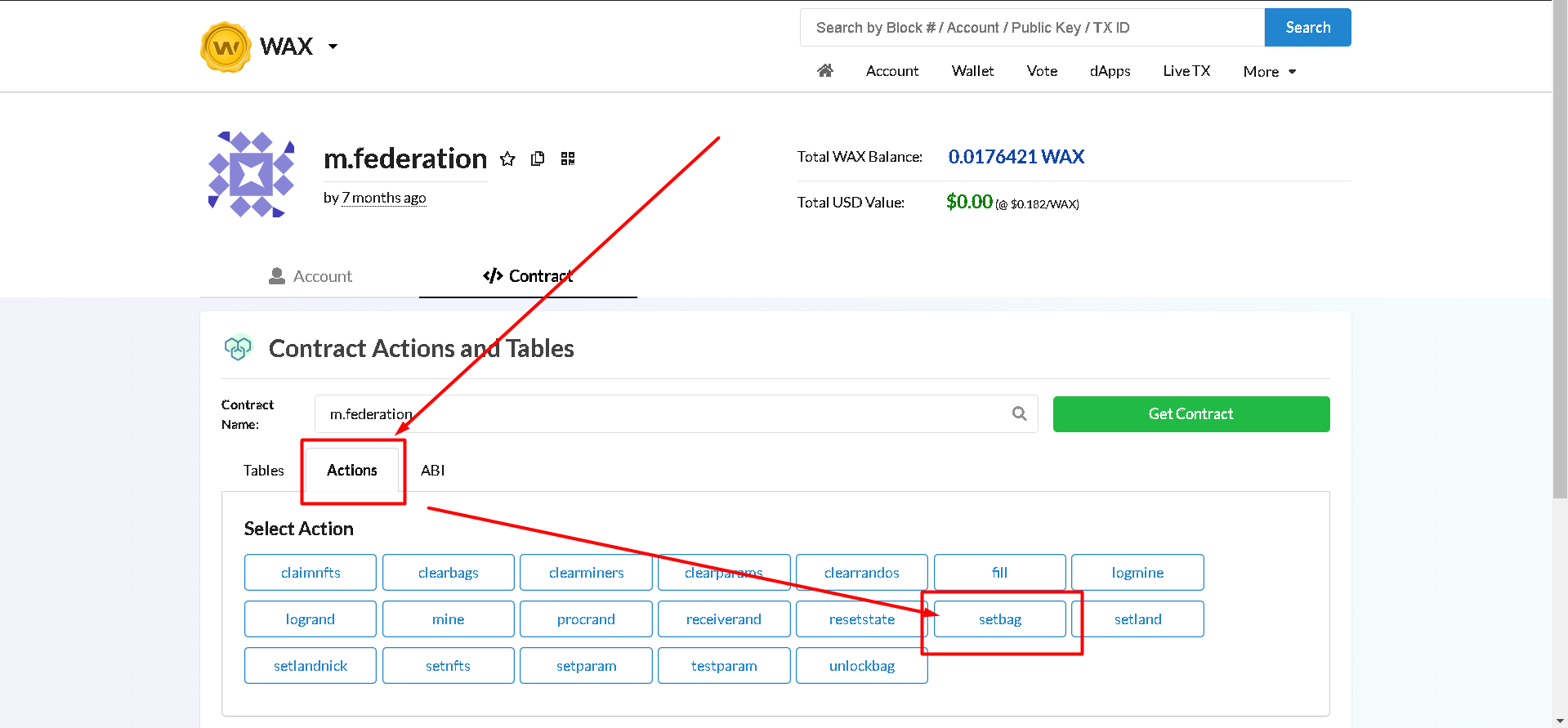Select the setbag action
1568x728 pixels.
1000,619
